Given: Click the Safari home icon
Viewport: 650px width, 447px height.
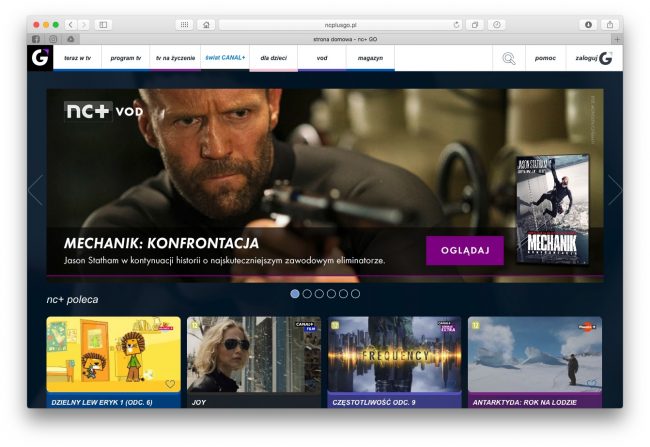Looking at the screenshot, I should [206, 25].
